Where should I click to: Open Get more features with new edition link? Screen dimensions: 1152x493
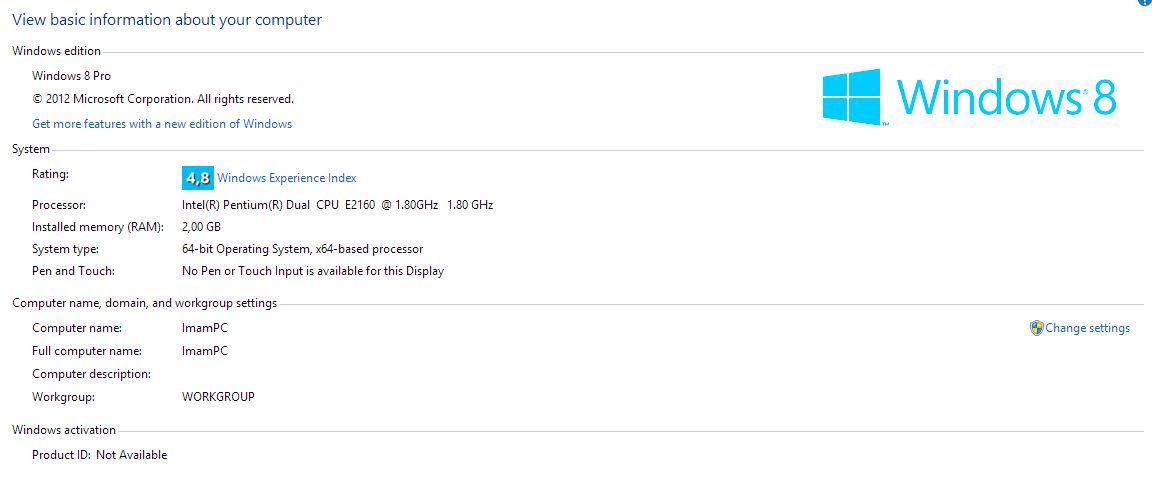point(162,124)
